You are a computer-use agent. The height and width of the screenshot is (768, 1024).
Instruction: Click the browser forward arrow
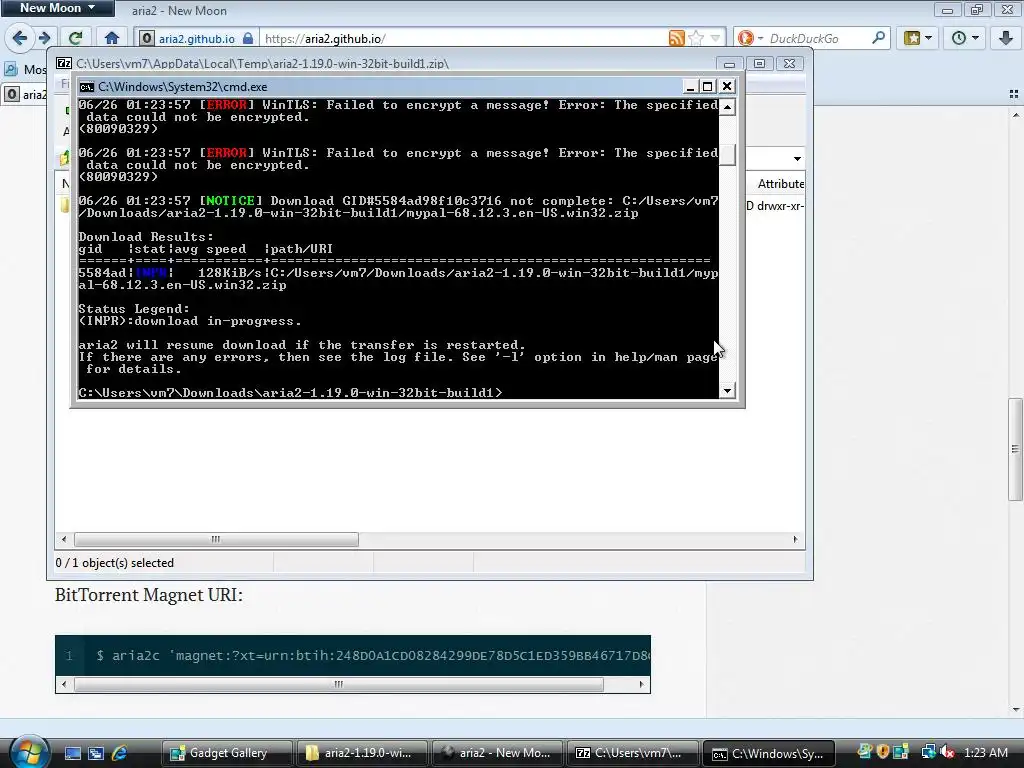(44, 38)
